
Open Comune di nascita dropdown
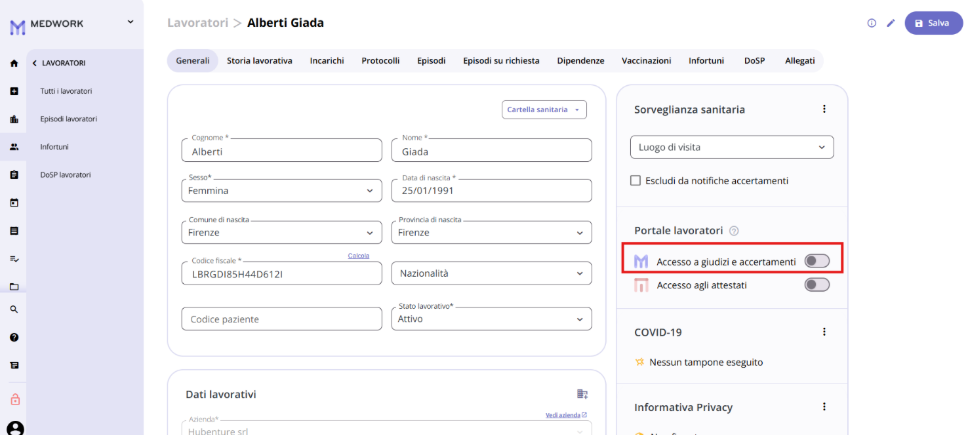coord(281,232)
